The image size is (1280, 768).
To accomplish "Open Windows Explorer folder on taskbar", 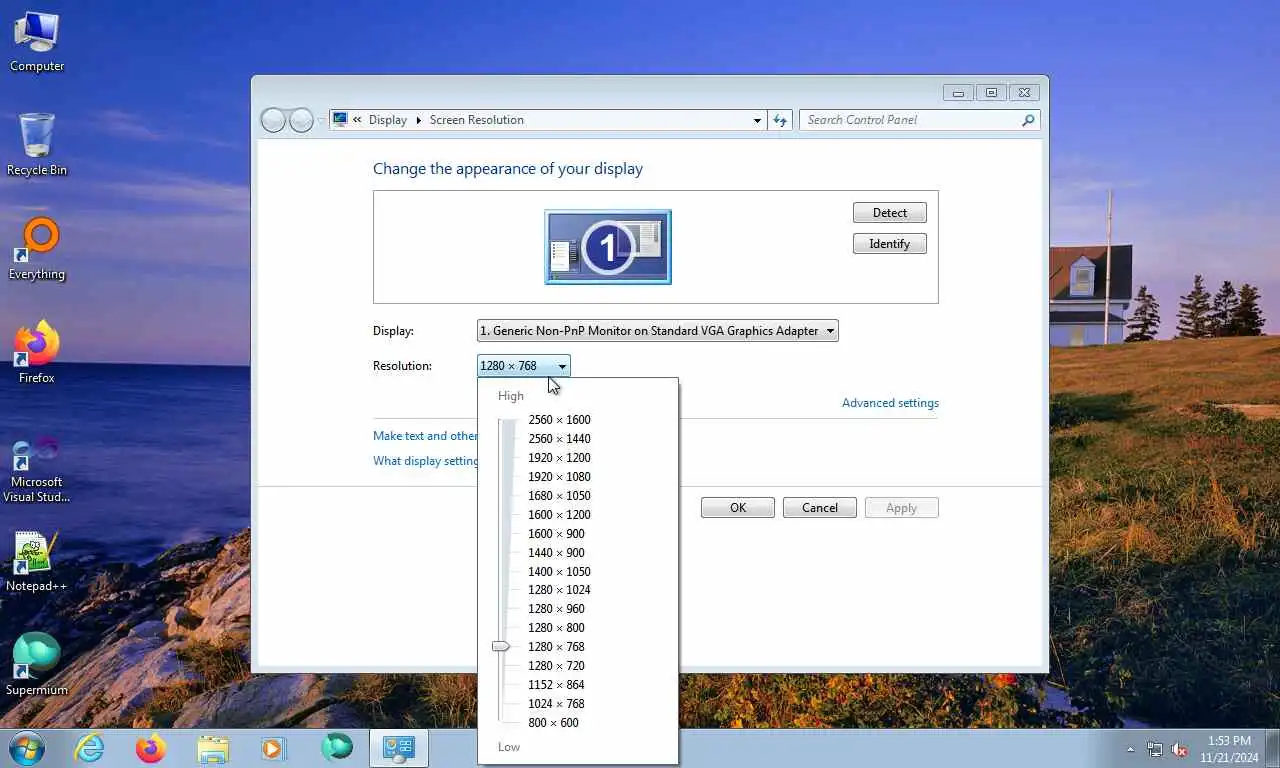I will 213,748.
